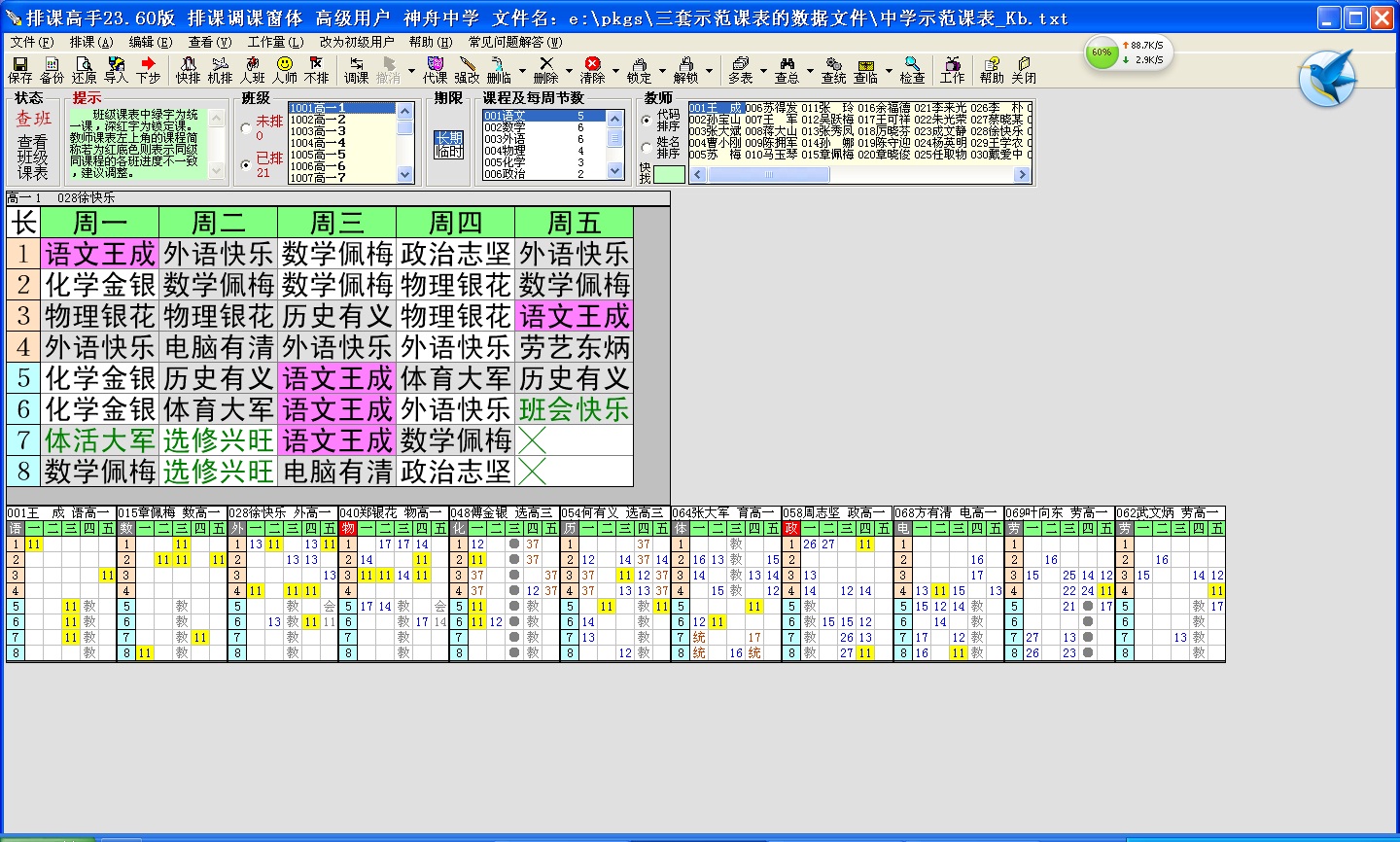
Task: Expand dropdown arrow beside 锁定
Action: [x=662, y=71]
